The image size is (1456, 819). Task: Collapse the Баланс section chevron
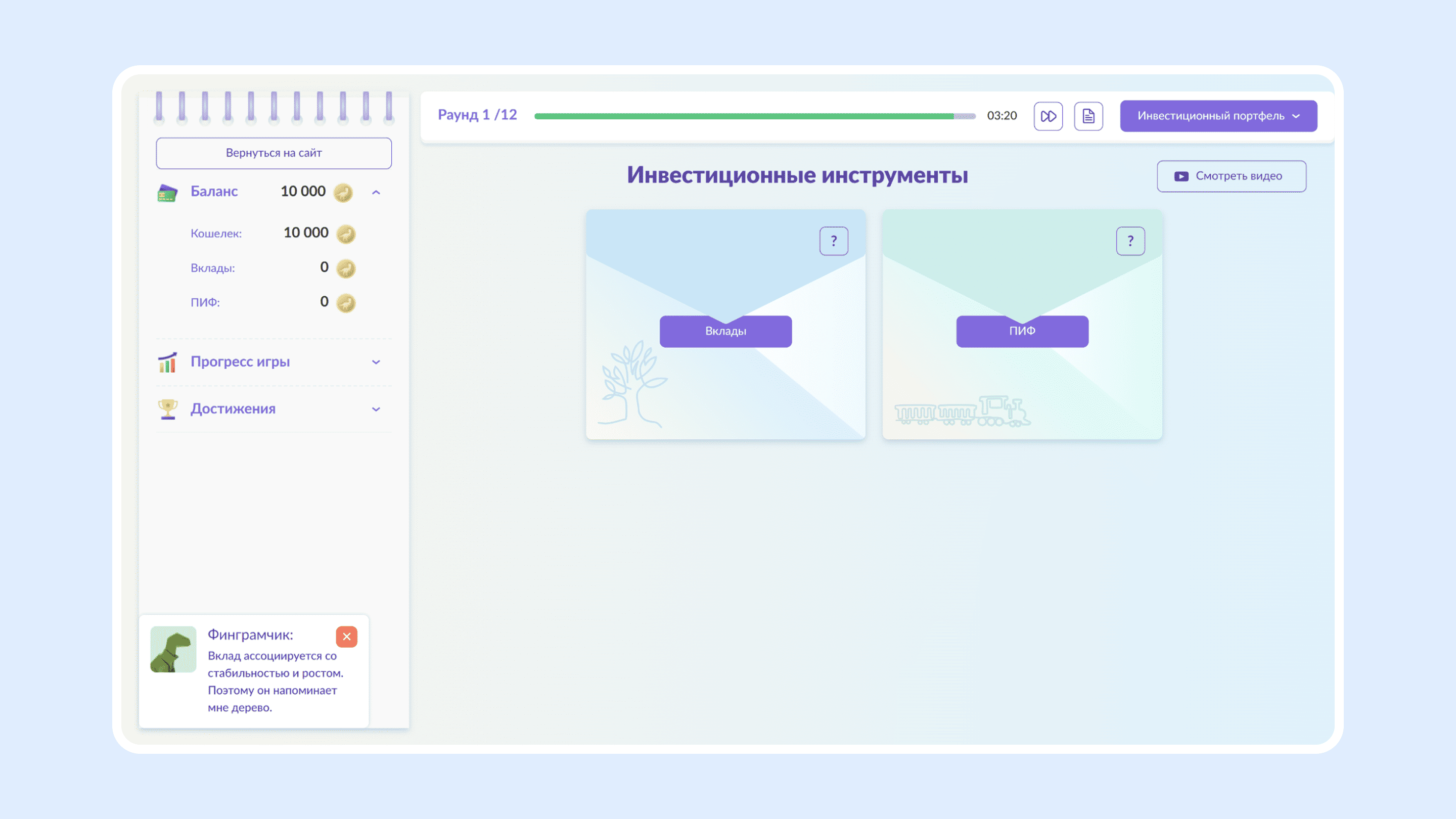tap(376, 193)
